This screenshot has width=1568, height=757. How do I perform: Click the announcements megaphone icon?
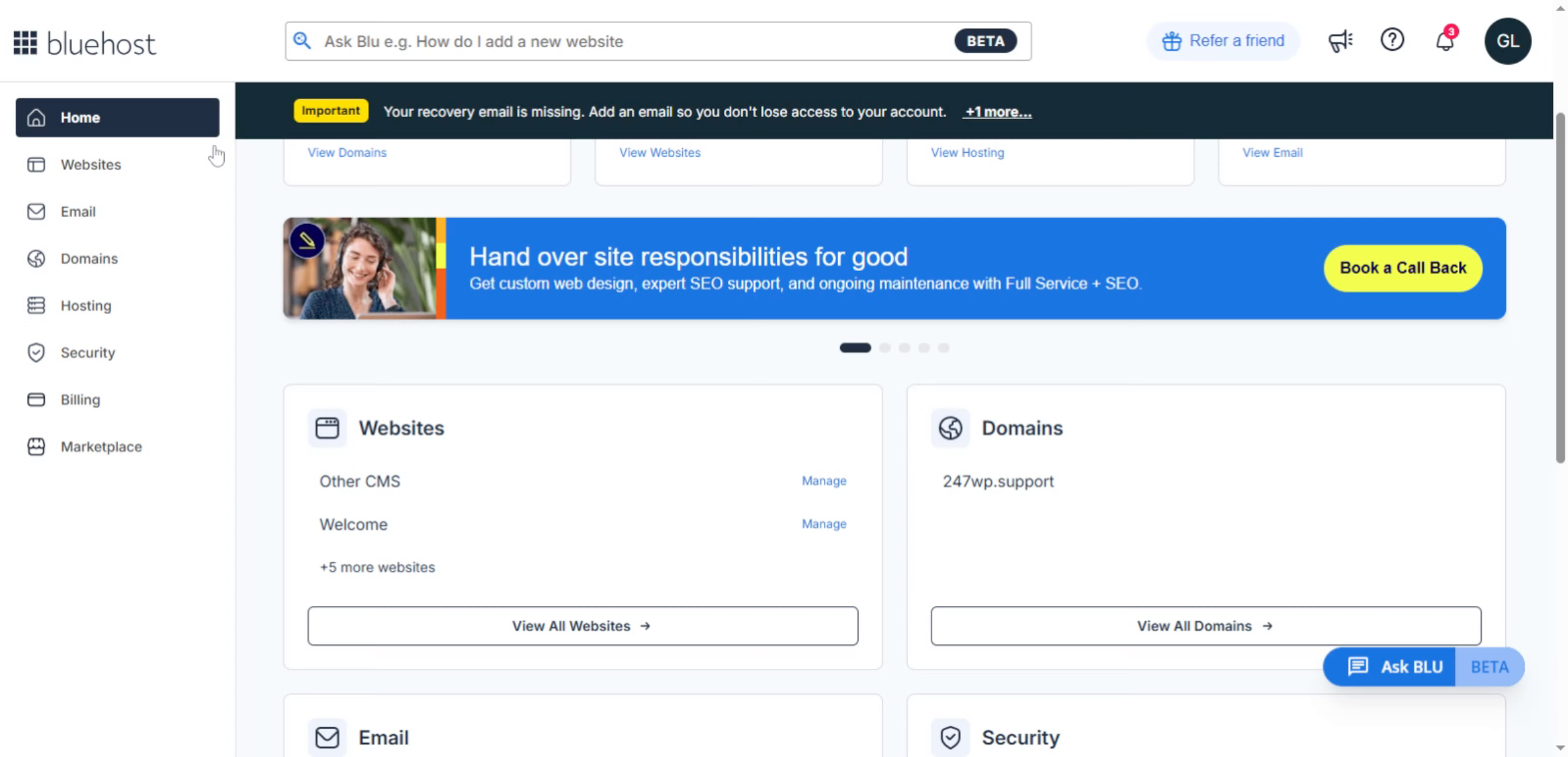[1340, 41]
